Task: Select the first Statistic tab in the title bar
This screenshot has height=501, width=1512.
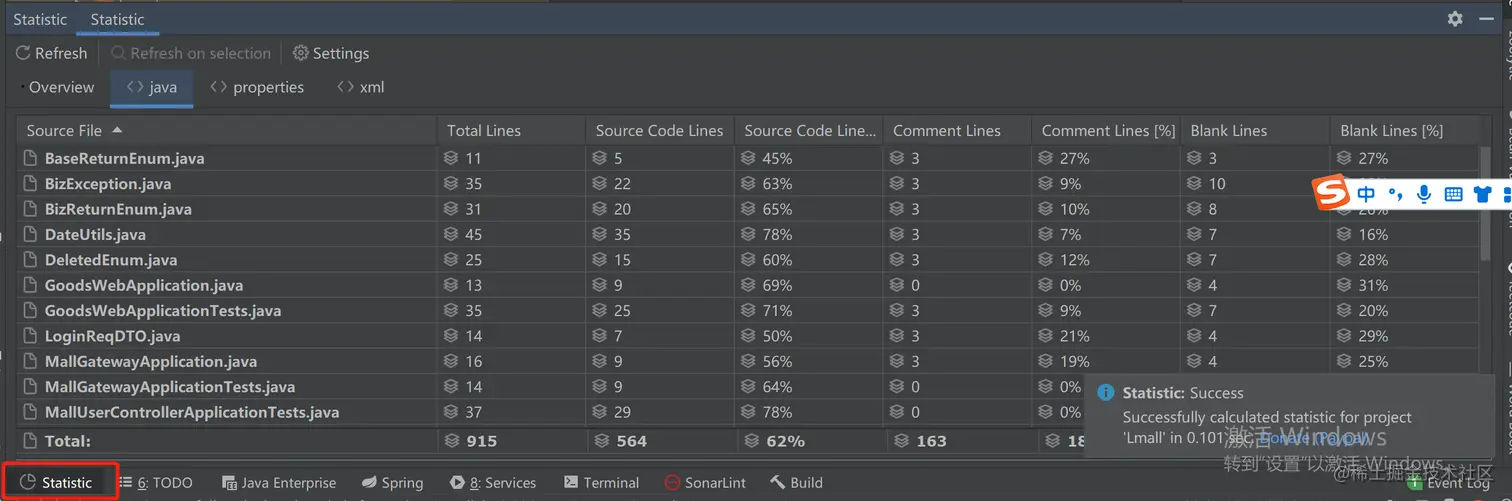Action: (40, 19)
